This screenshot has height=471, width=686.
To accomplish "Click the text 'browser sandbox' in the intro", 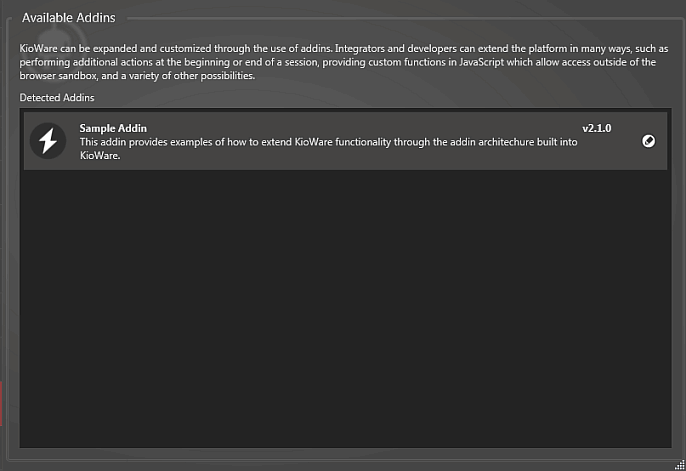I will coord(58,76).
